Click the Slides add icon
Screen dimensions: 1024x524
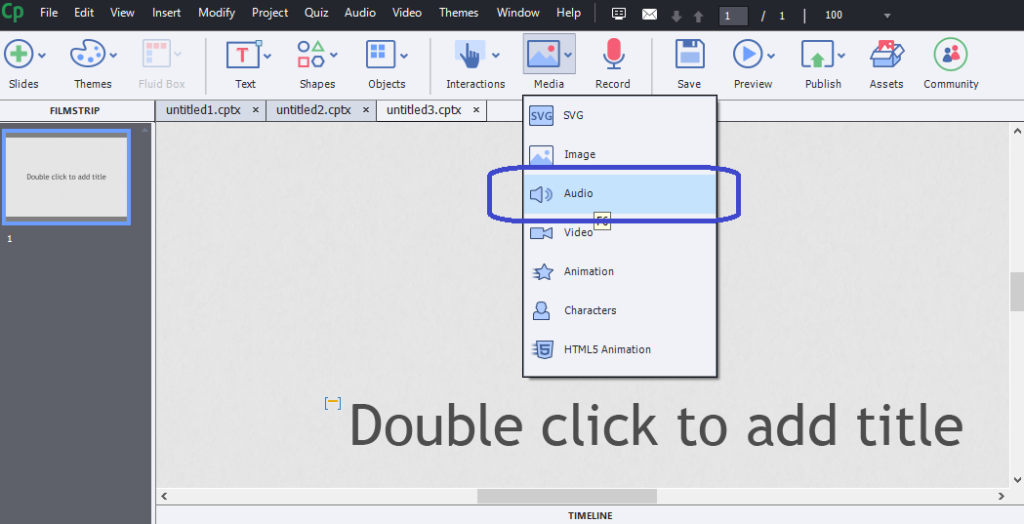click(19, 54)
